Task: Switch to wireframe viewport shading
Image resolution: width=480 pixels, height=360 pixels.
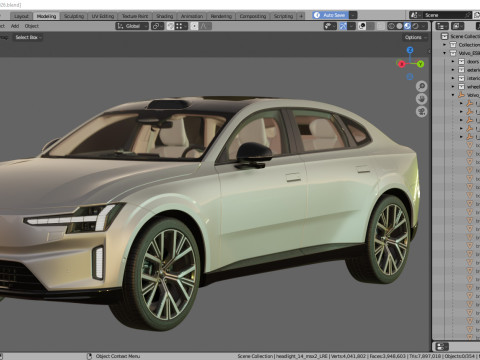Action: click(x=391, y=26)
